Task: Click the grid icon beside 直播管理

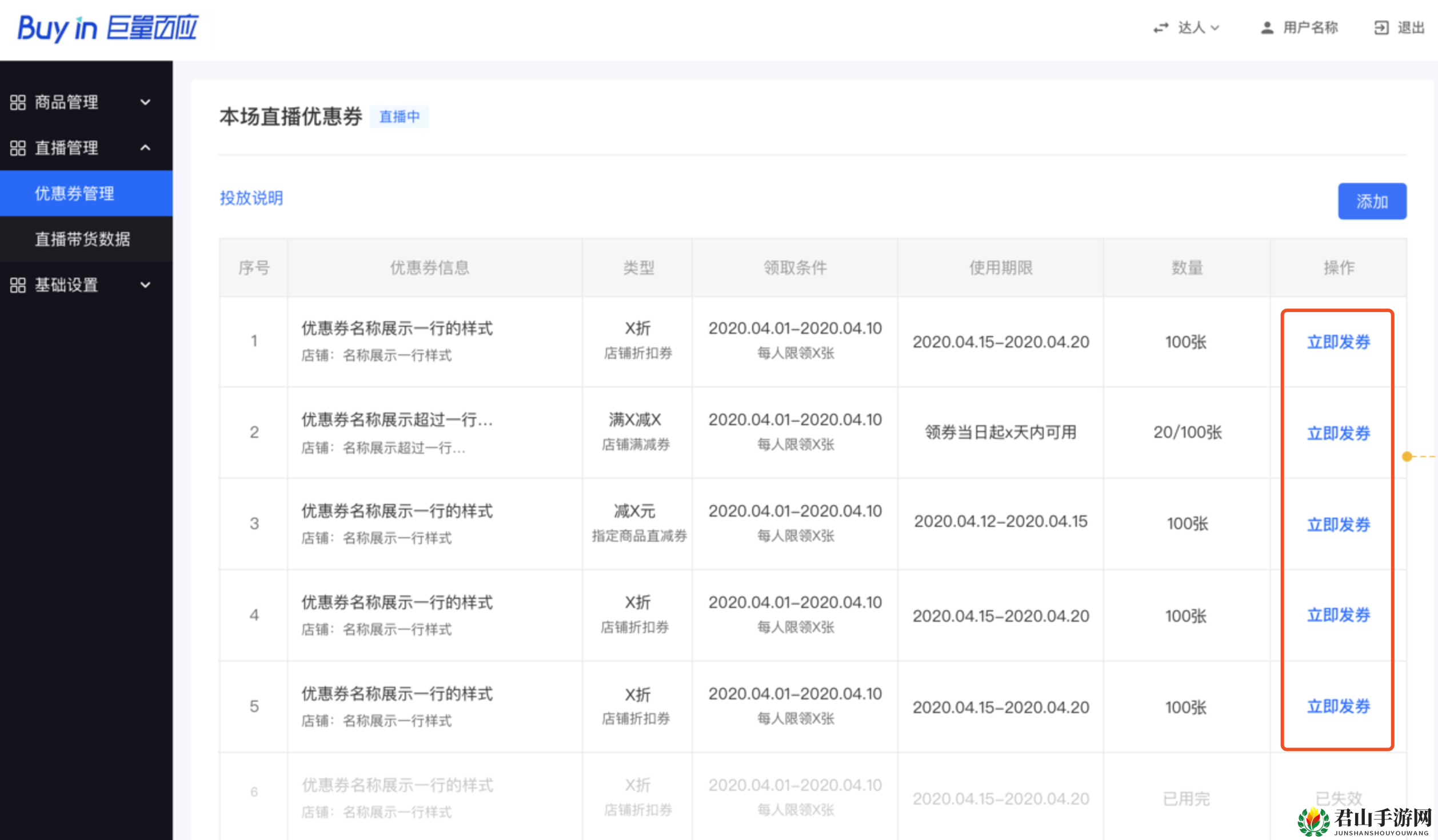Action: (18, 148)
